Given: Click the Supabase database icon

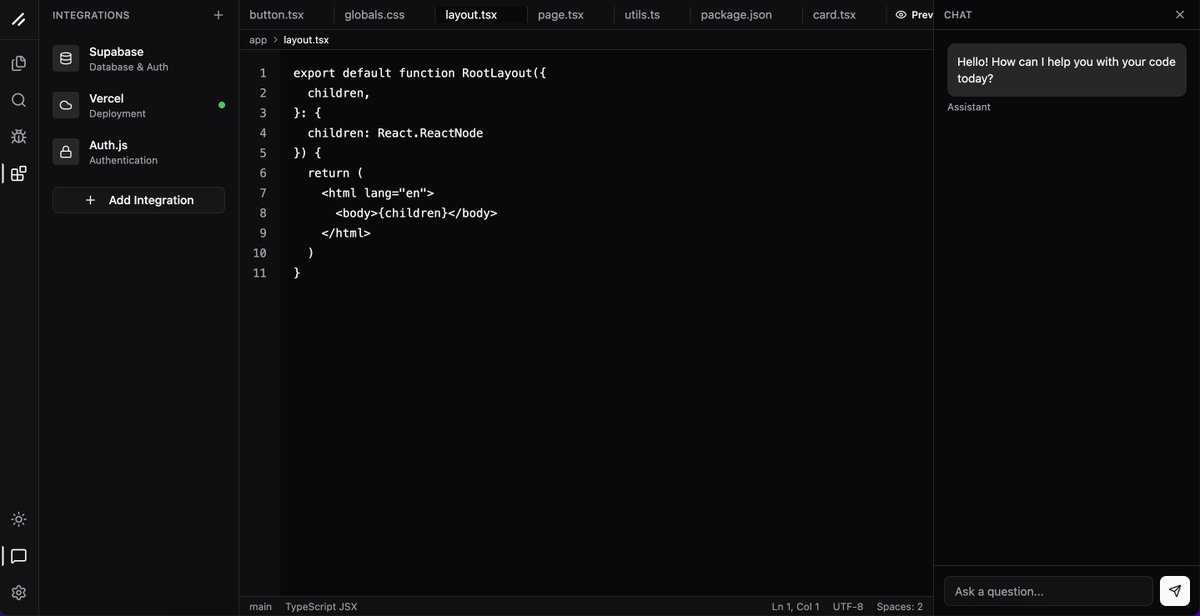Looking at the screenshot, I should pos(66,58).
